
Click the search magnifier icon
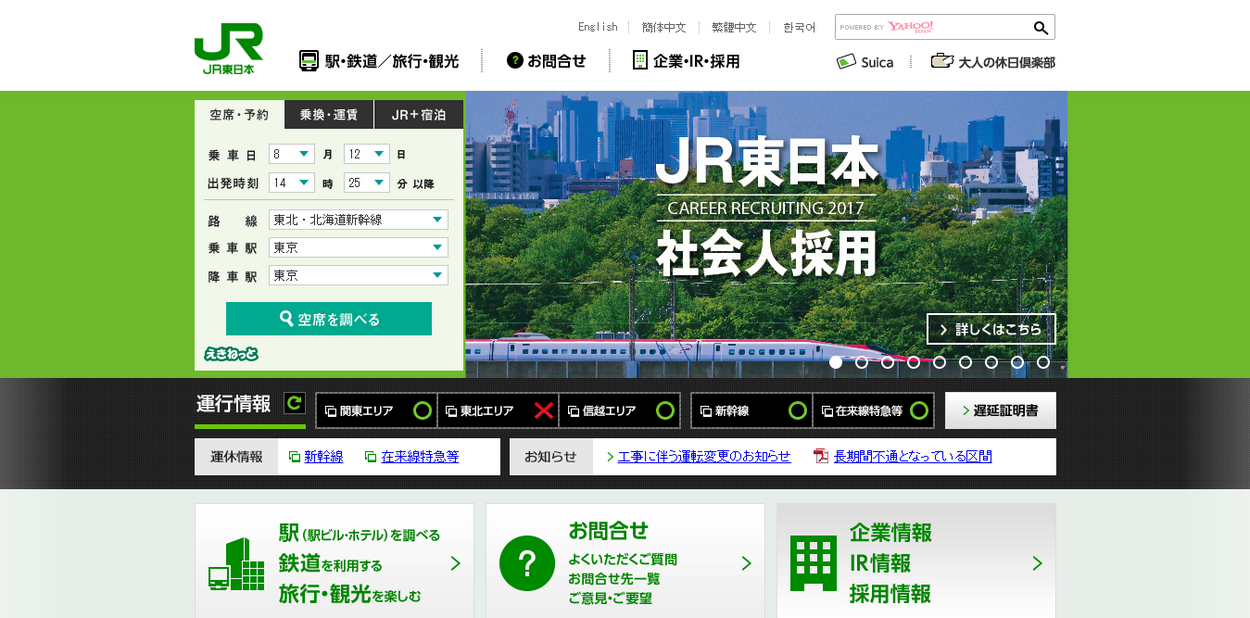1041,28
